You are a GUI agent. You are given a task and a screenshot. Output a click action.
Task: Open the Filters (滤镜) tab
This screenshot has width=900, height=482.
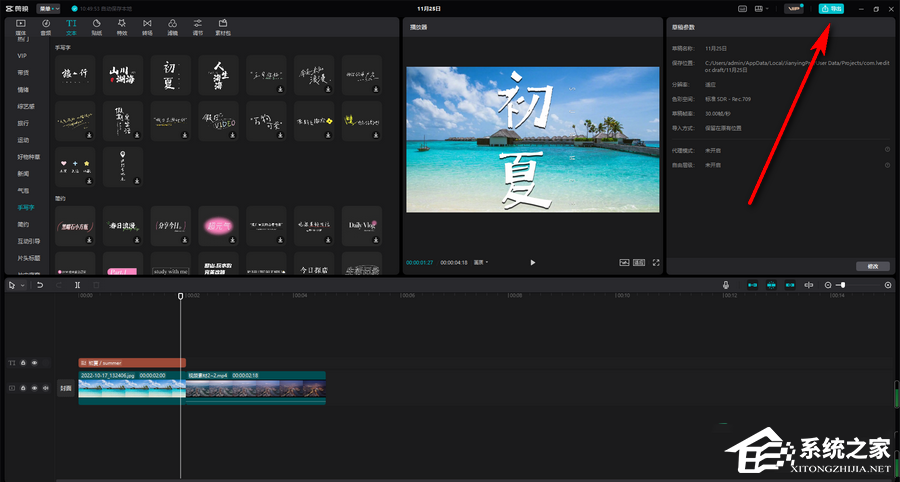pos(173,26)
